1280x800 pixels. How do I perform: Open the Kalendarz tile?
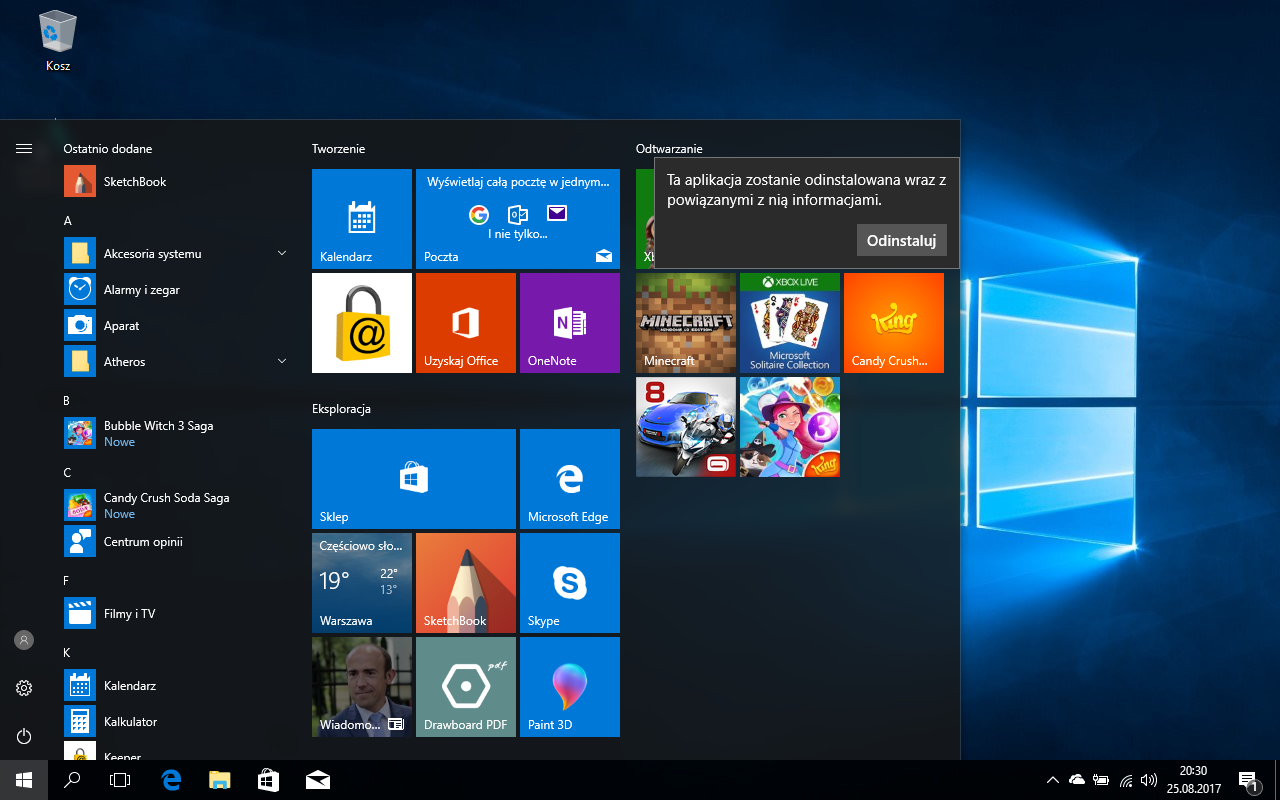[x=361, y=218]
